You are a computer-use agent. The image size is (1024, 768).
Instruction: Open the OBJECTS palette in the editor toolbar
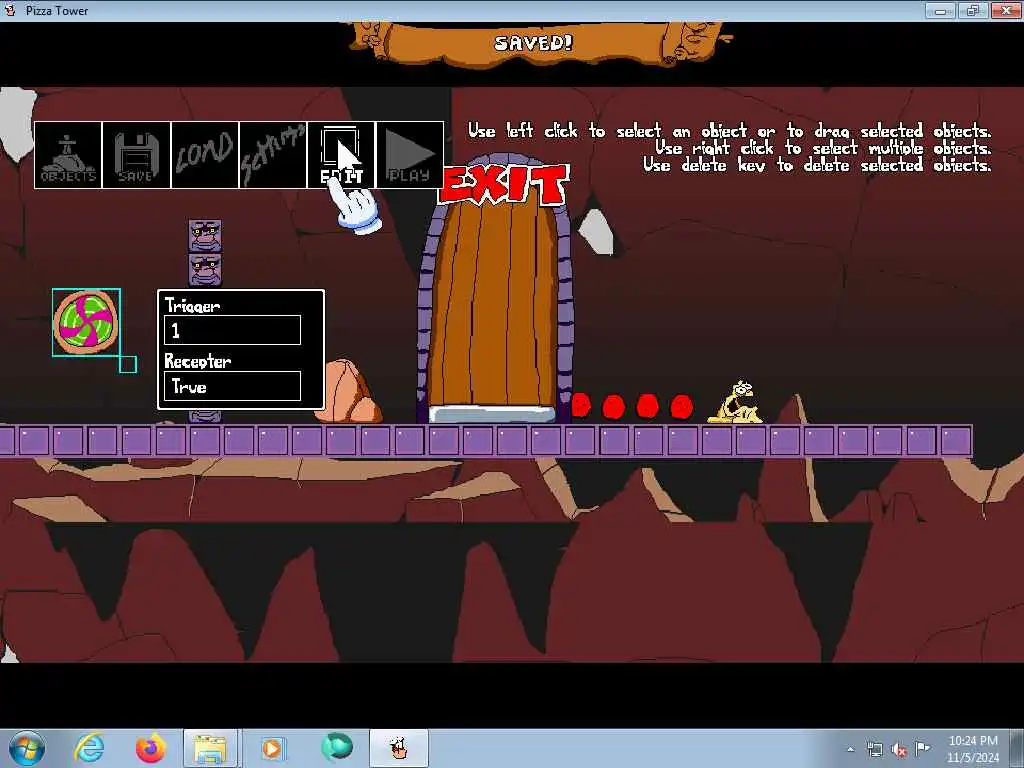click(68, 155)
